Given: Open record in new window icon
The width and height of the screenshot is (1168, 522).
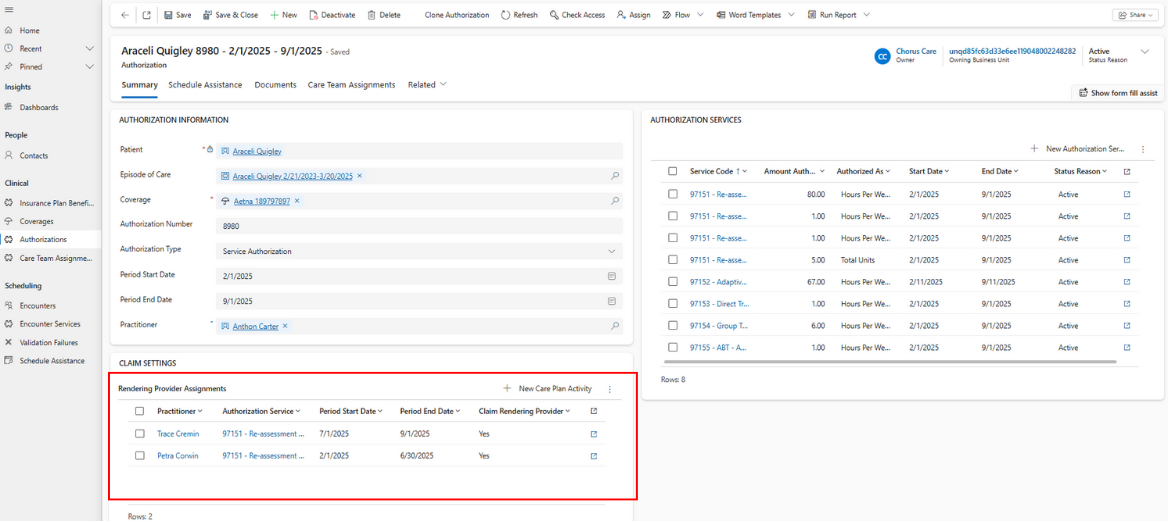Looking at the screenshot, I should (147, 15).
